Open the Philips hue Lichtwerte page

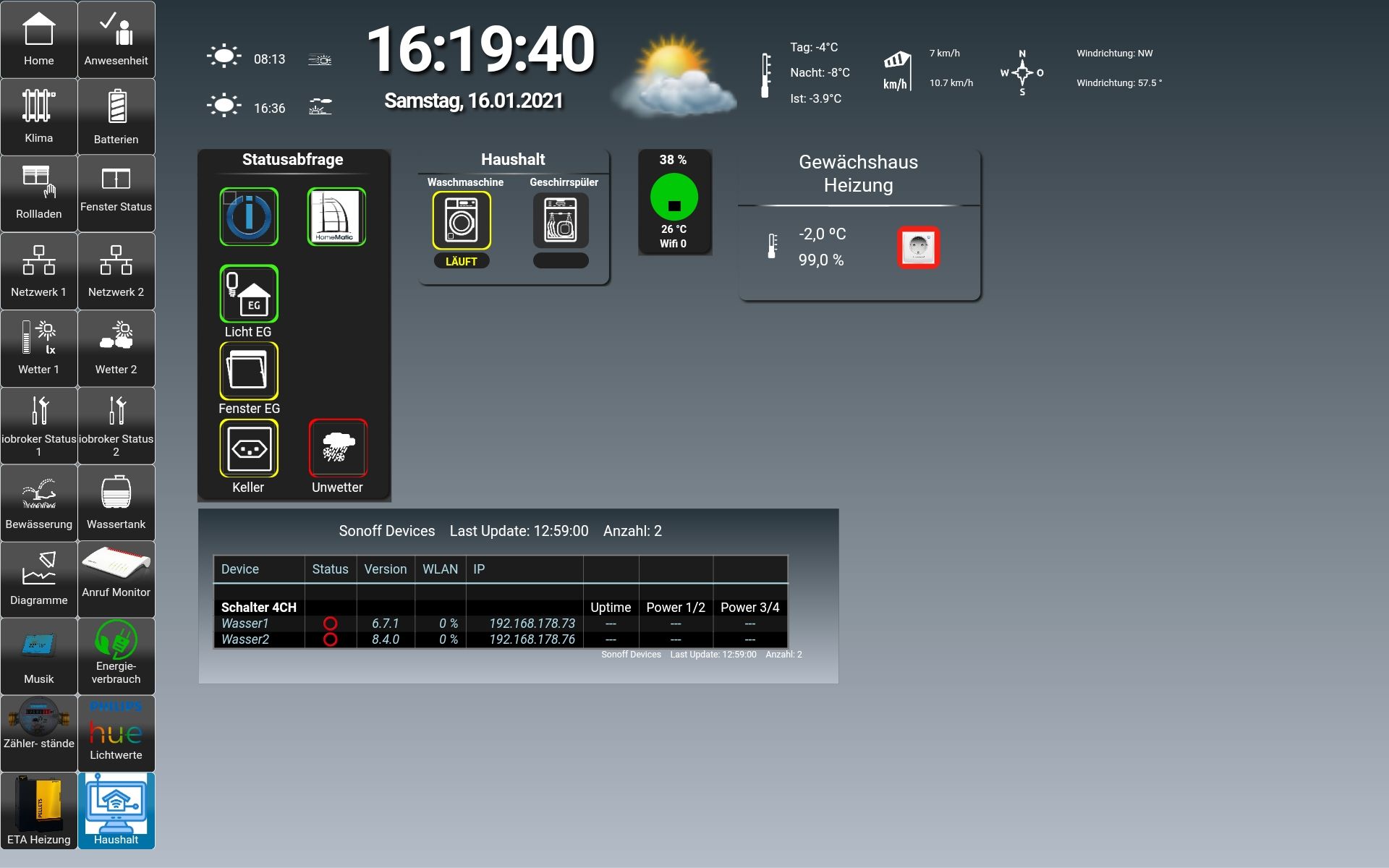pos(116,733)
